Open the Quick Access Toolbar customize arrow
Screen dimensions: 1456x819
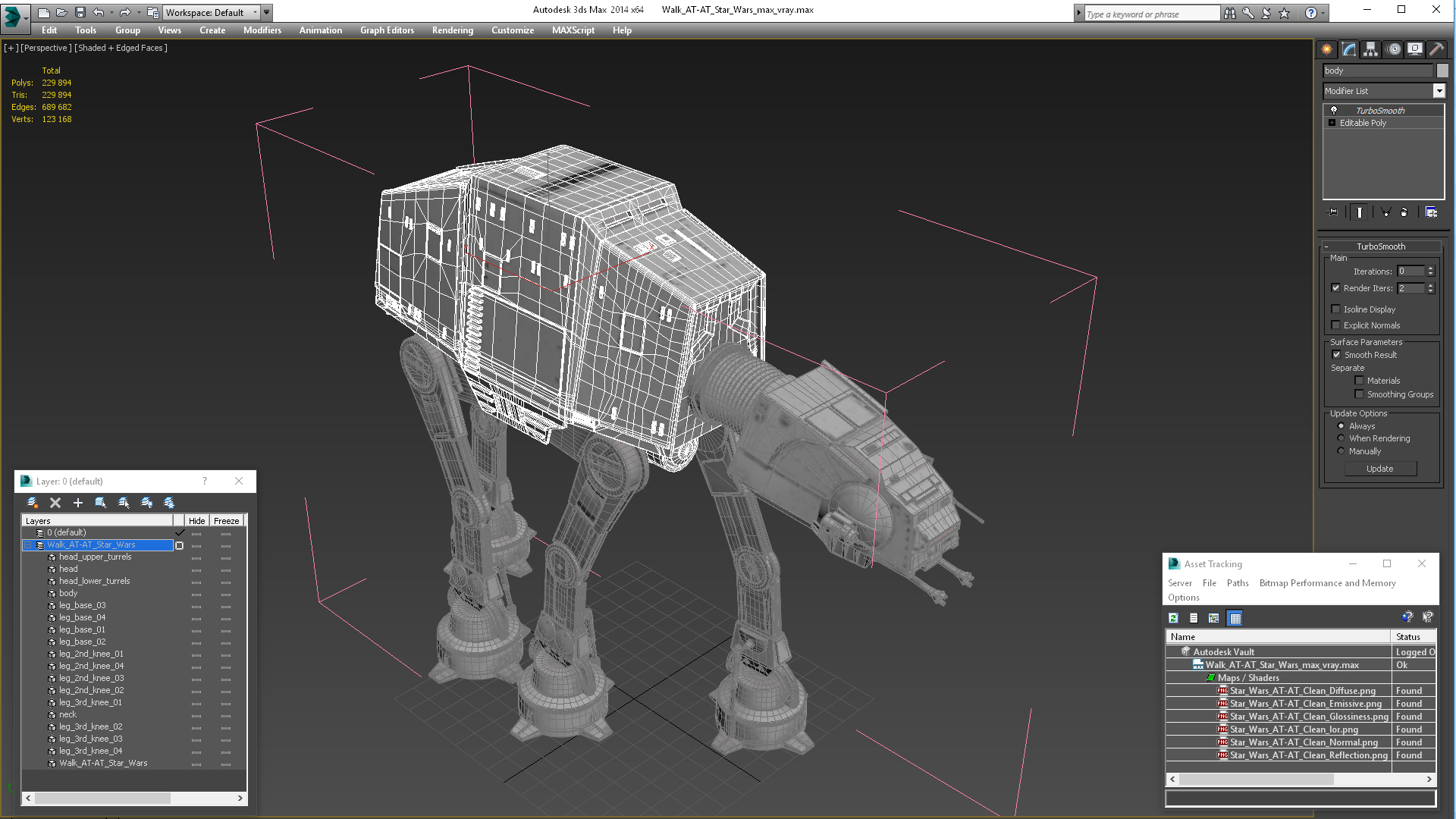pyautogui.click(x=267, y=12)
